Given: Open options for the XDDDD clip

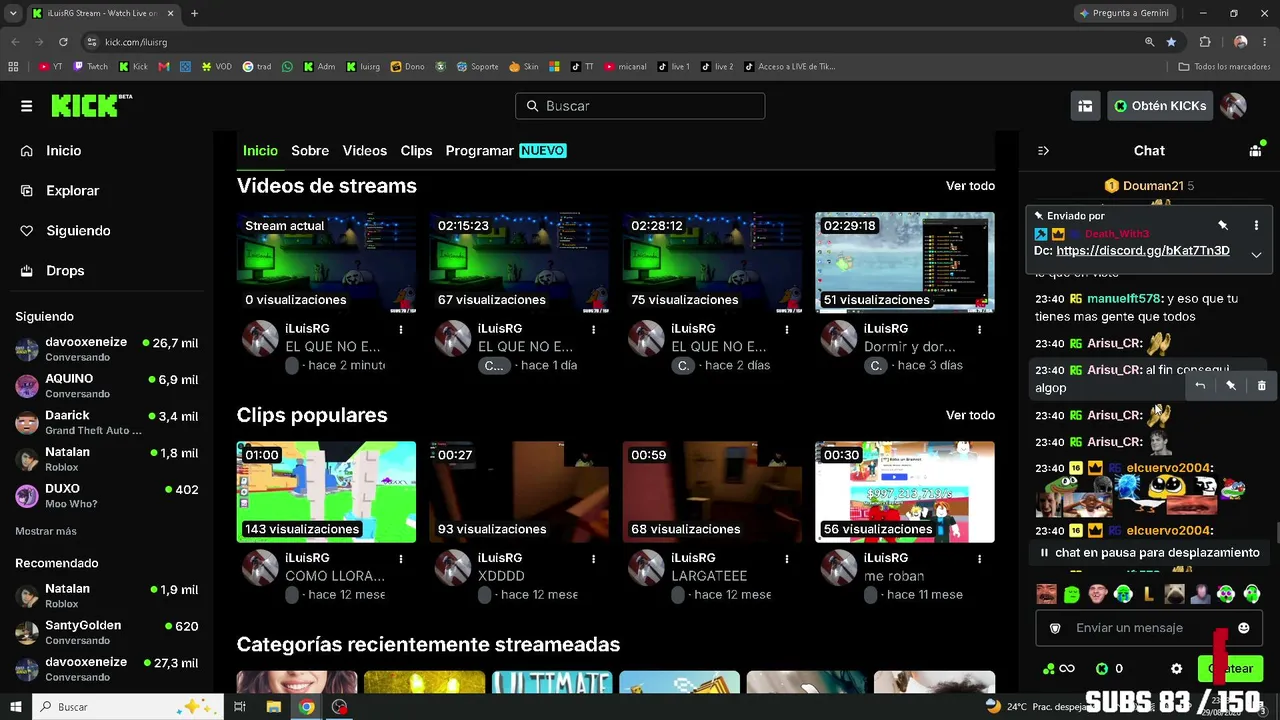Looking at the screenshot, I should point(594,559).
